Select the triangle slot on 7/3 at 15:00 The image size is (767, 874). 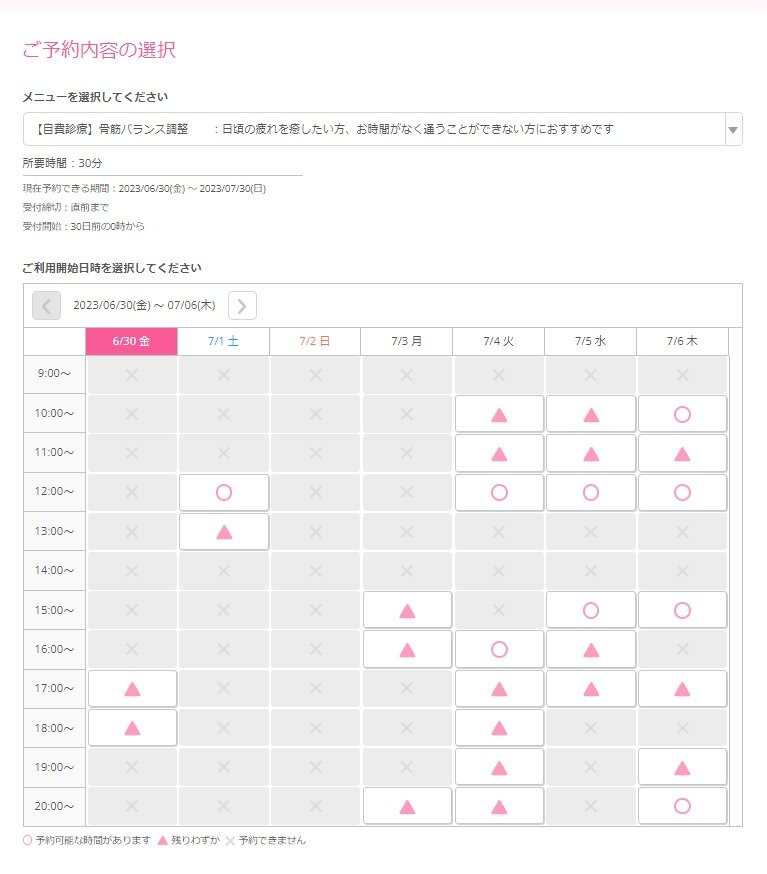pos(407,610)
